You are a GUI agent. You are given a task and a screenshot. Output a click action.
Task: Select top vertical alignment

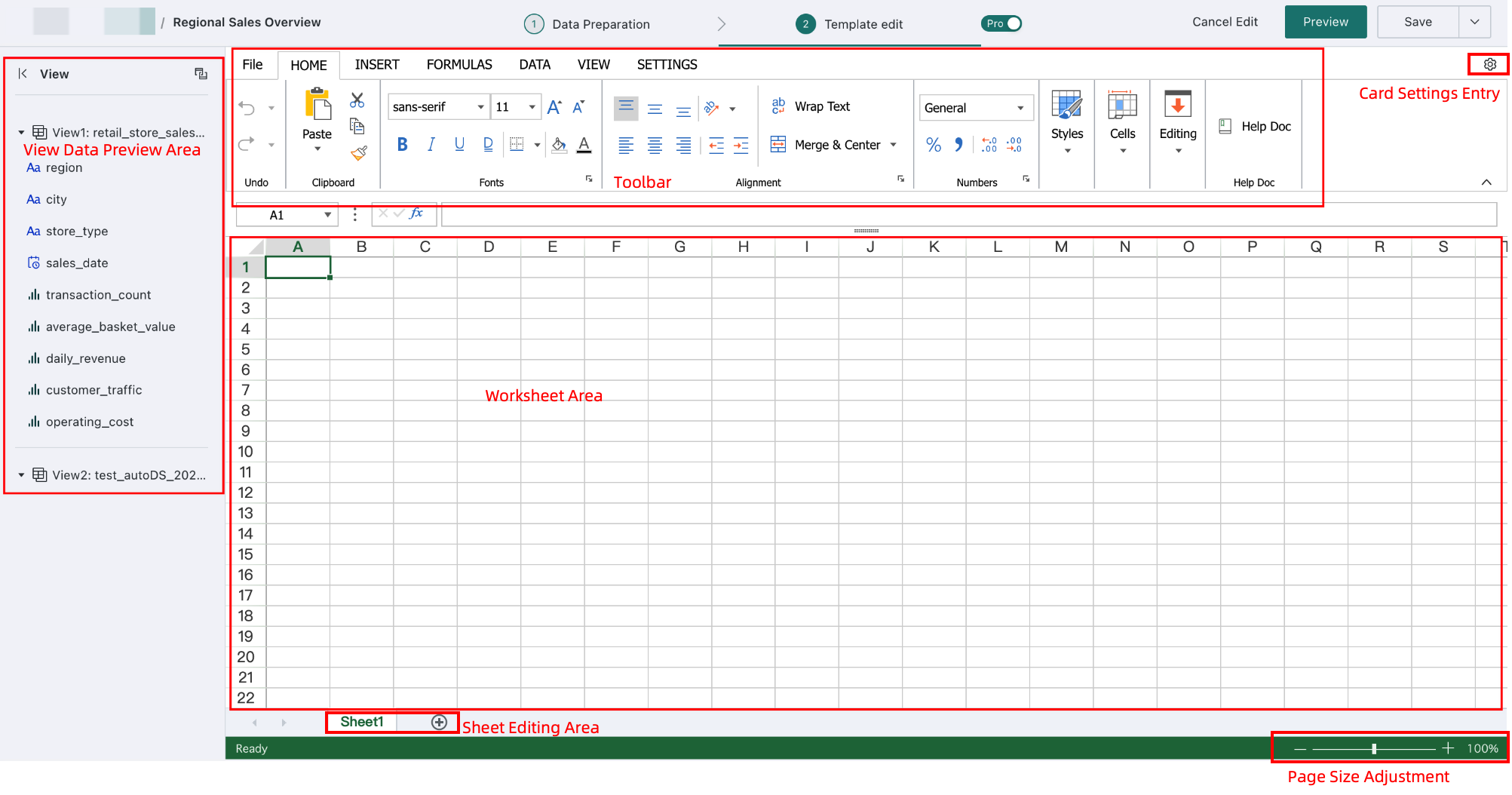coord(626,108)
